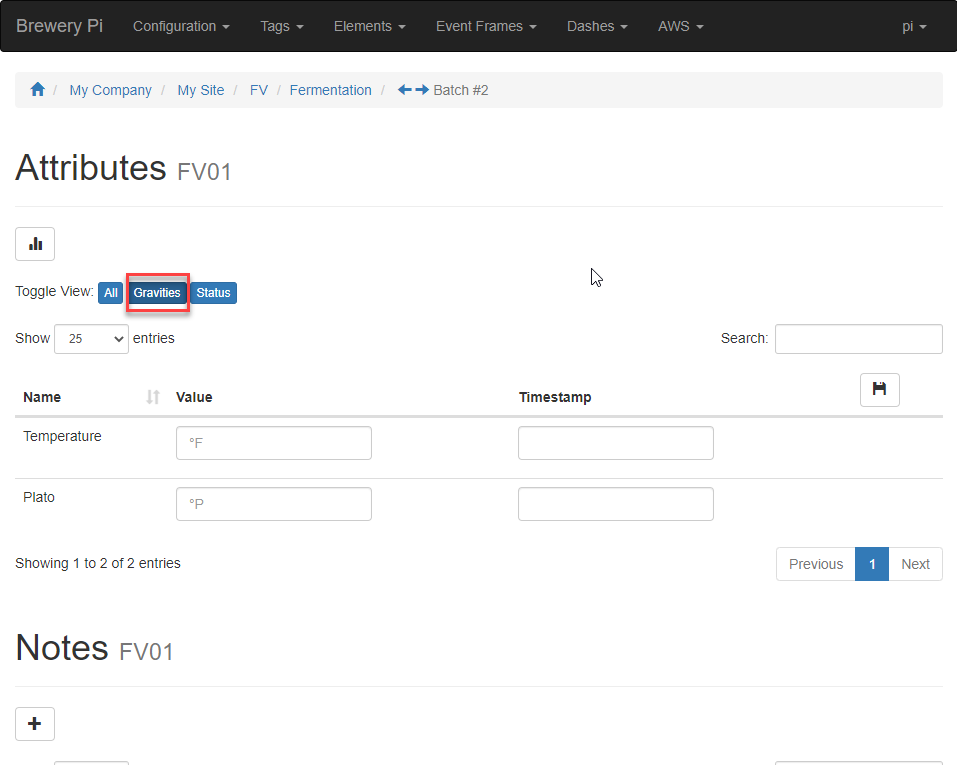957x765 pixels.
Task: Go to previous batch left arrow
Action: [405, 90]
